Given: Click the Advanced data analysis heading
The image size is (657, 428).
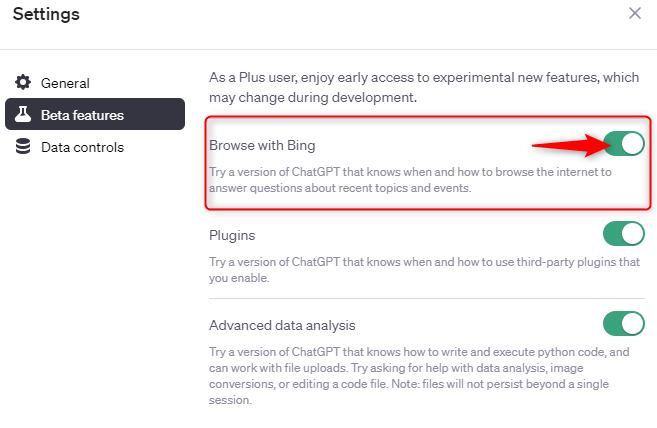Looking at the screenshot, I should click(282, 325).
